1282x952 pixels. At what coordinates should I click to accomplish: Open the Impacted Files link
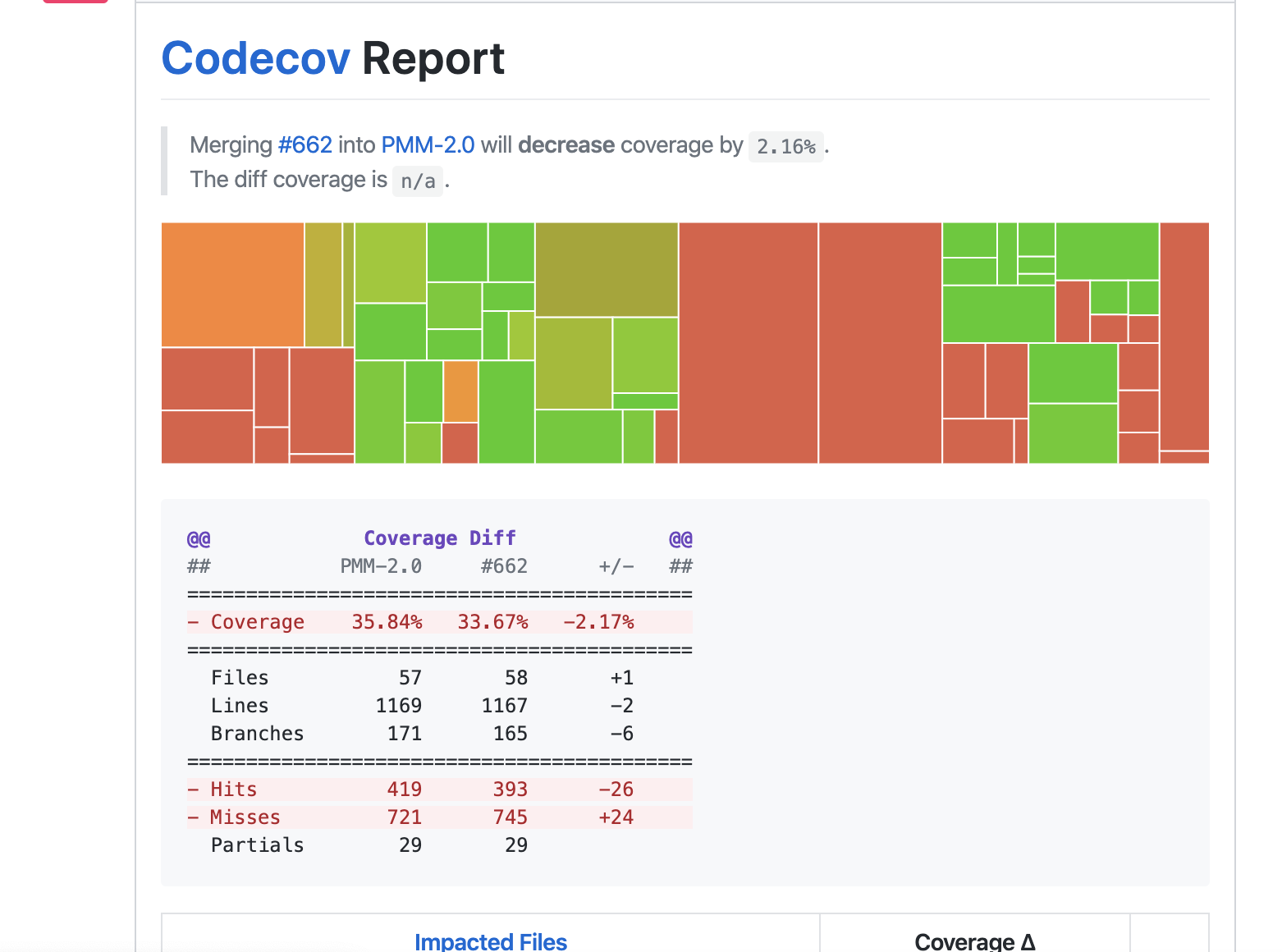pos(491,941)
